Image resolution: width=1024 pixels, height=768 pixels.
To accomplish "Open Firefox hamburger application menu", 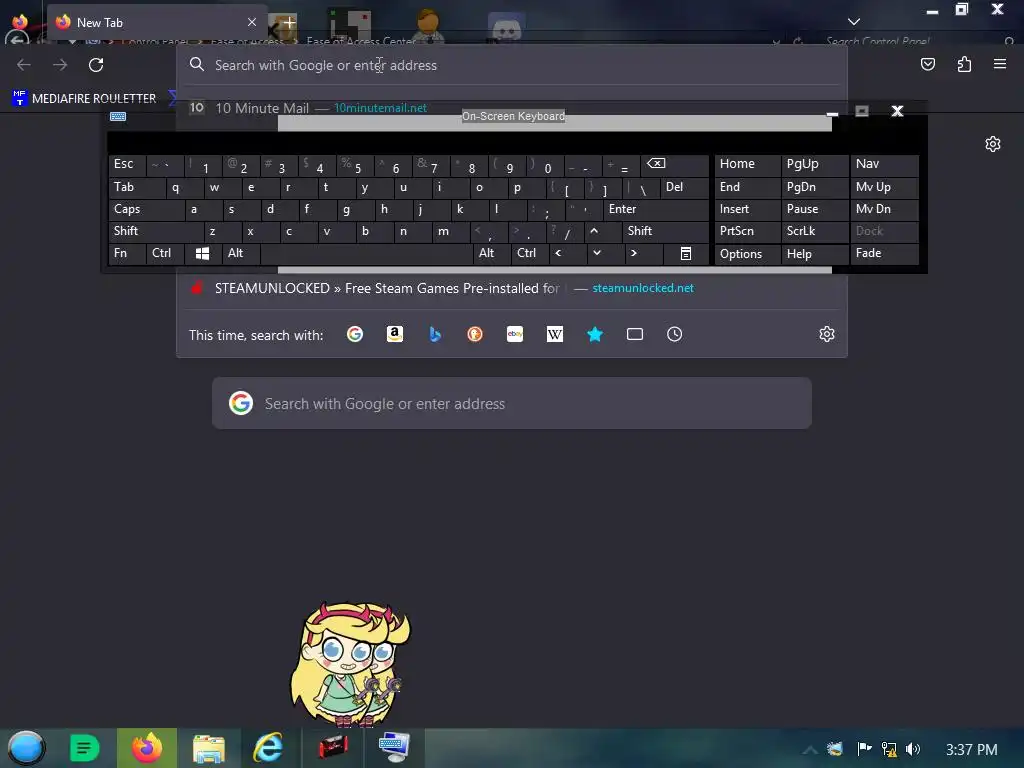I will [999, 64].
